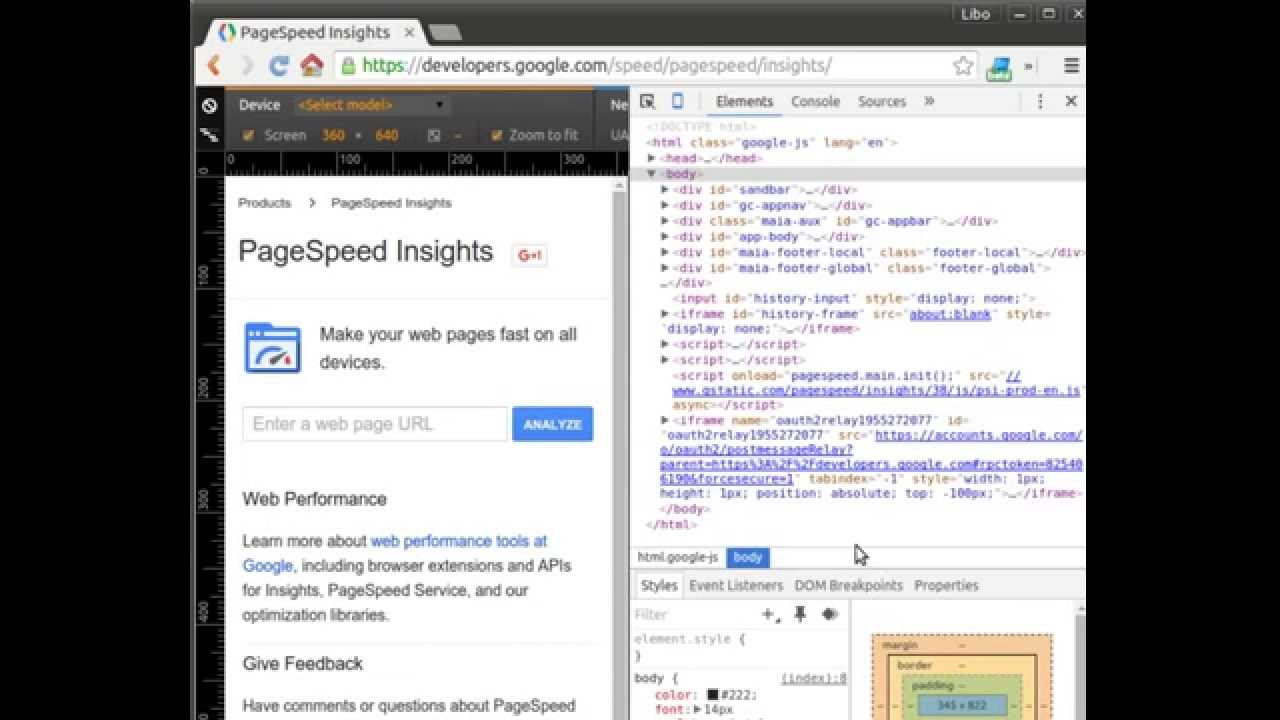Click the about:blank src link
Viewport: 1280px width, 720px height.
pyautogui.click(x=949, y=314)
